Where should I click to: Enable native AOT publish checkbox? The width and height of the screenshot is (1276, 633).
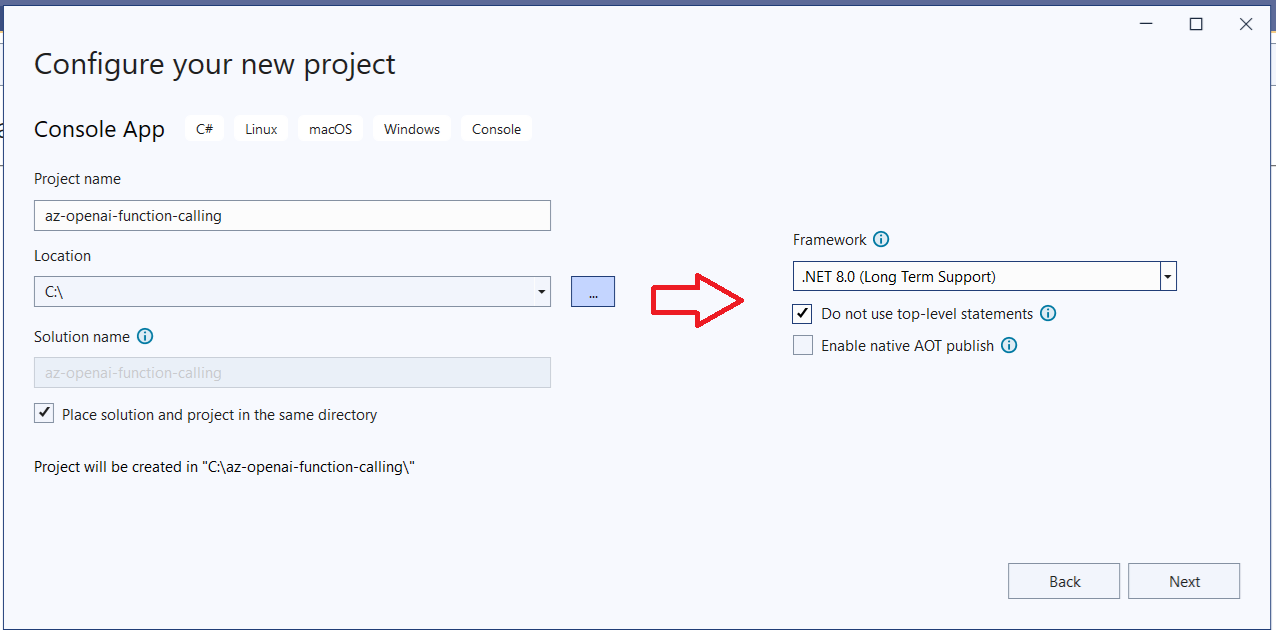coord(803,346)
